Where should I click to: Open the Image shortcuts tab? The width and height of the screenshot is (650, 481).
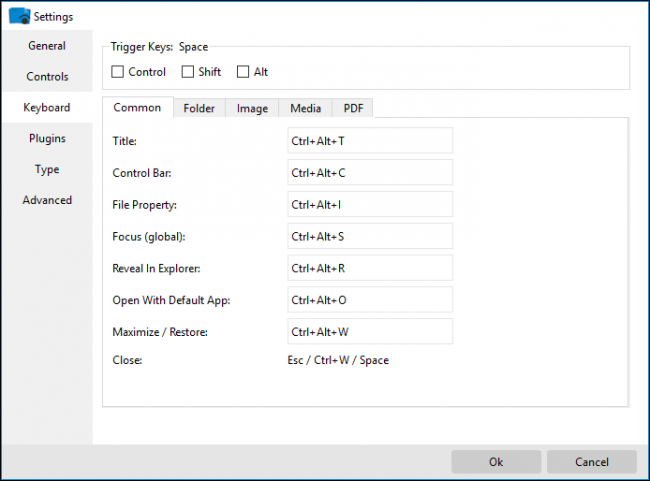click(252, 109)
